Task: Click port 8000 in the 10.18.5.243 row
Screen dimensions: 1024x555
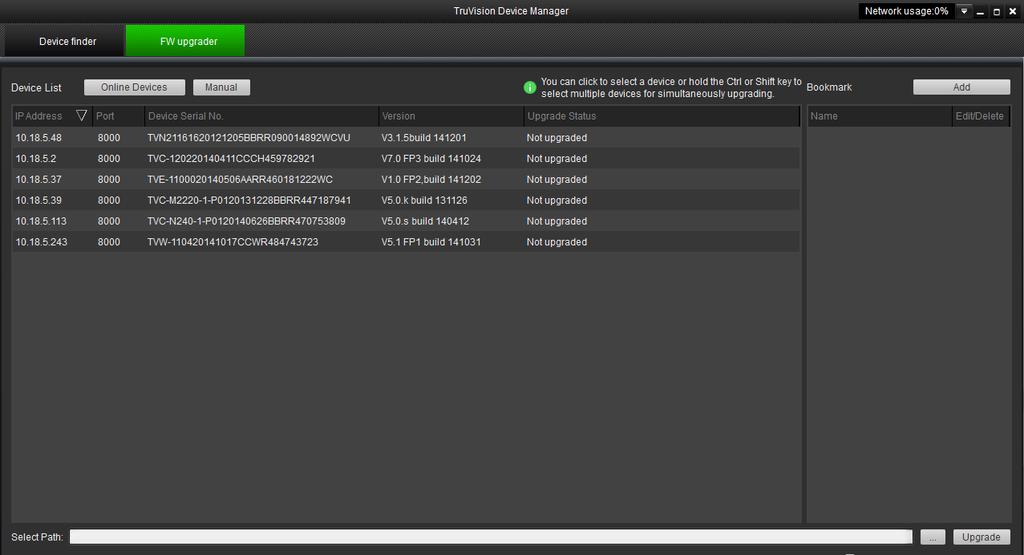Action: 109,242
